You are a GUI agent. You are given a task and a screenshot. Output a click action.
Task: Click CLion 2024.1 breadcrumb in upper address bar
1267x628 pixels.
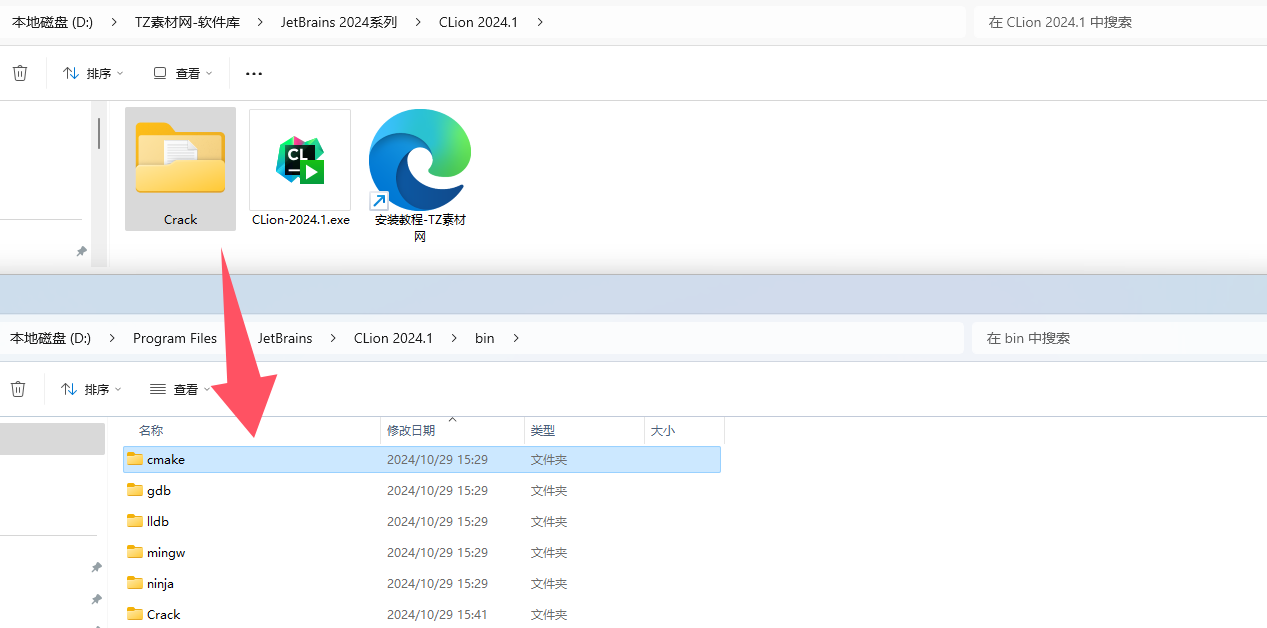tap(478, 22)
